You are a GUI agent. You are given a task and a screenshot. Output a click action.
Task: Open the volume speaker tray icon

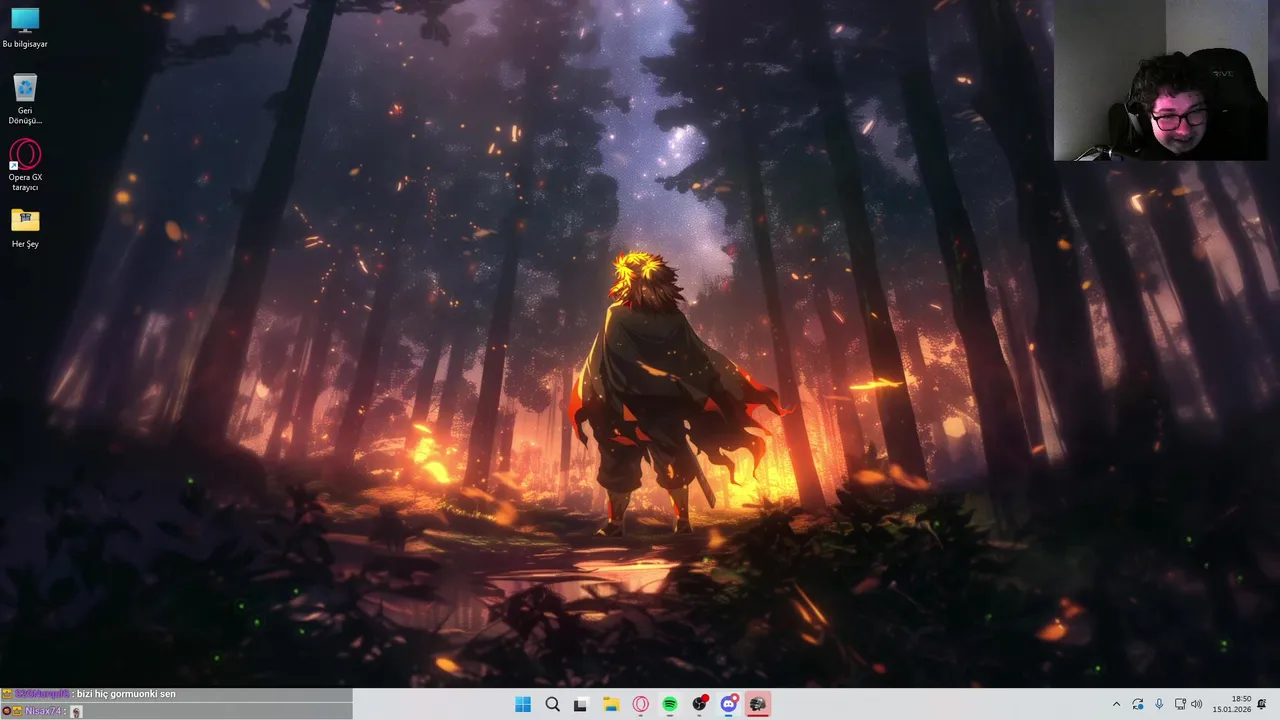[x=1197, y=704]
